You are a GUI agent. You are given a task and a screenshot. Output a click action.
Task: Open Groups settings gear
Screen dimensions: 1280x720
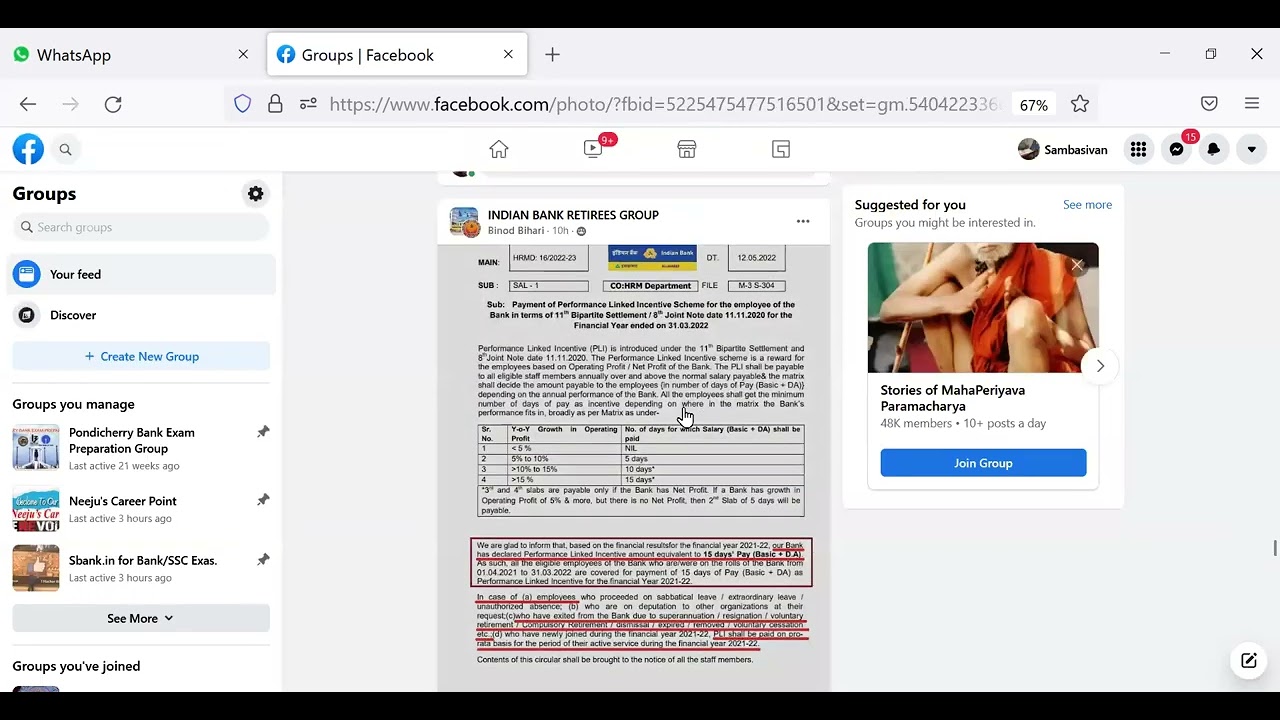(x=256, y=194)
